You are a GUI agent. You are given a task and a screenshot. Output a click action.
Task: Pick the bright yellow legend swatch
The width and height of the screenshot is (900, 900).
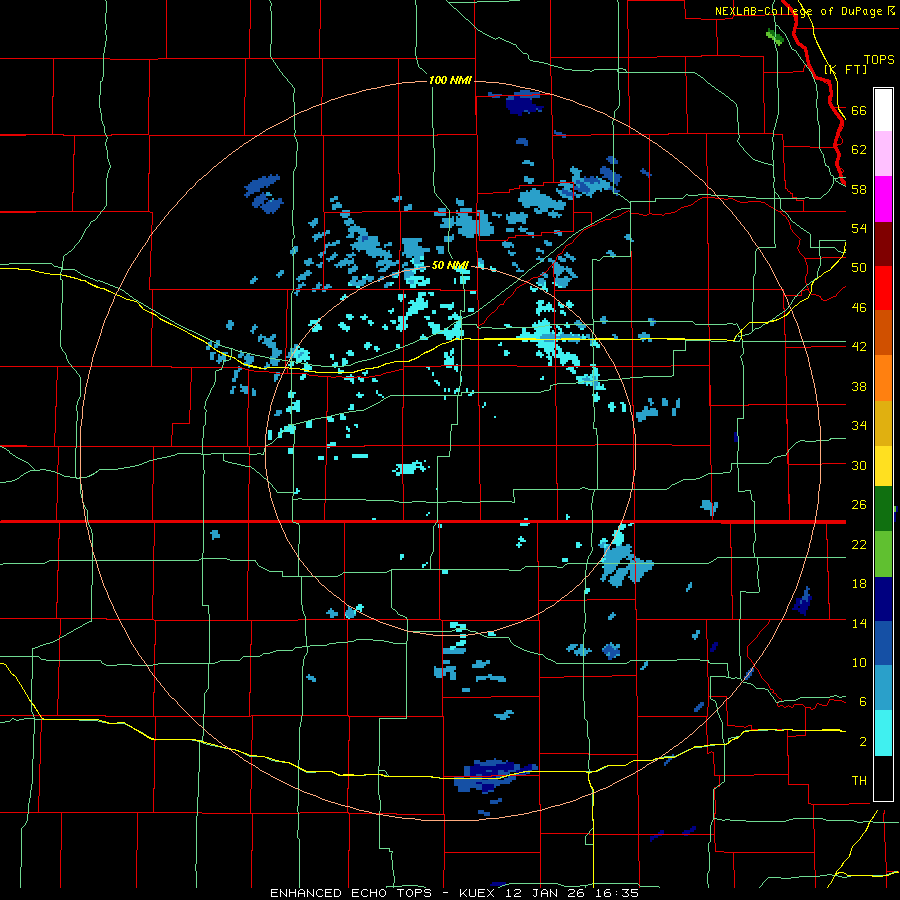click(x=883, y=466)
